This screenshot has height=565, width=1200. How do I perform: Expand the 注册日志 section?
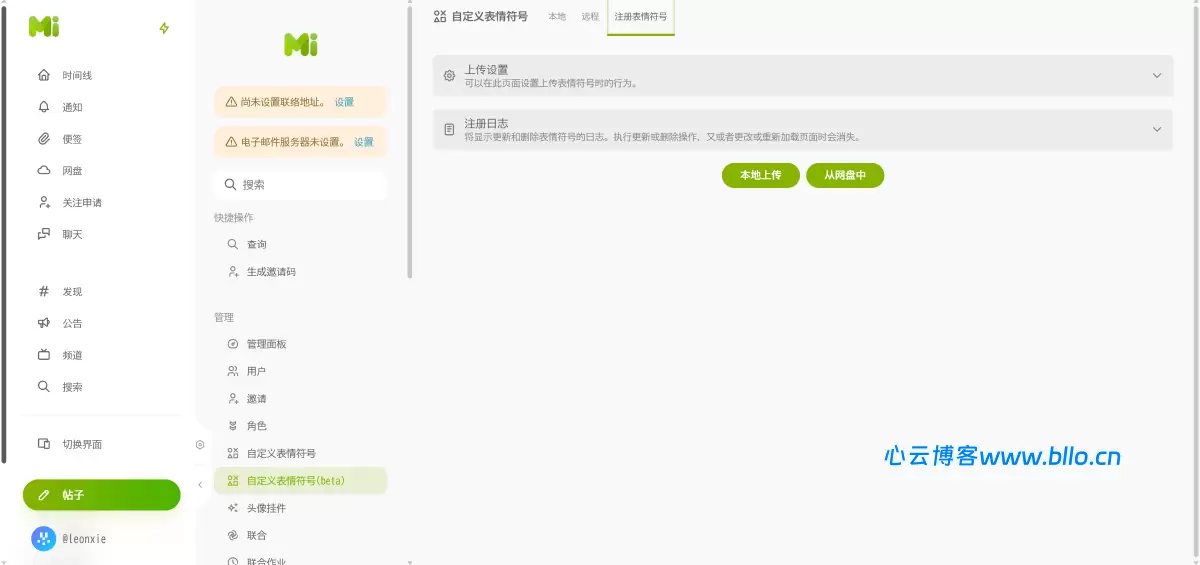point(1156,129)
